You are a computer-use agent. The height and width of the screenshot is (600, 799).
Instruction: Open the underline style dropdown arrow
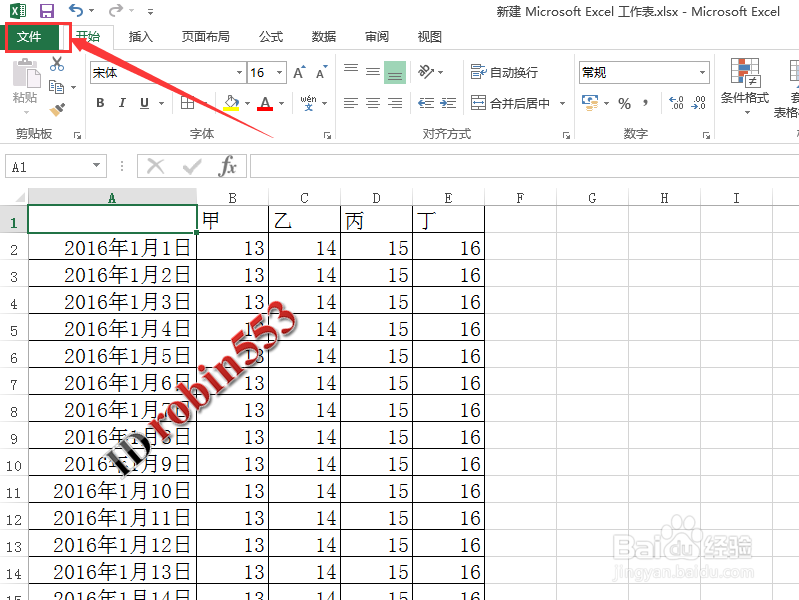point(162,103)
